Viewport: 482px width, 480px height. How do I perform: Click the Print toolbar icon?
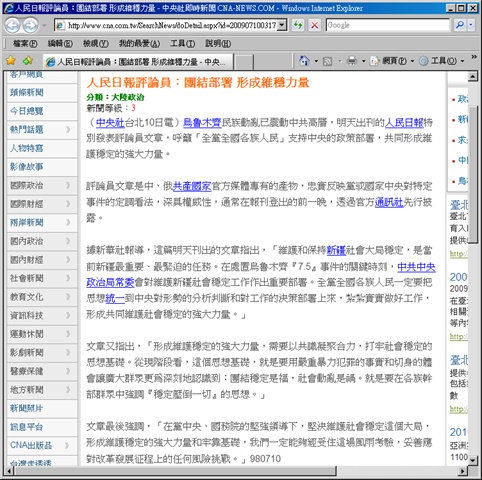coord(352,61)
